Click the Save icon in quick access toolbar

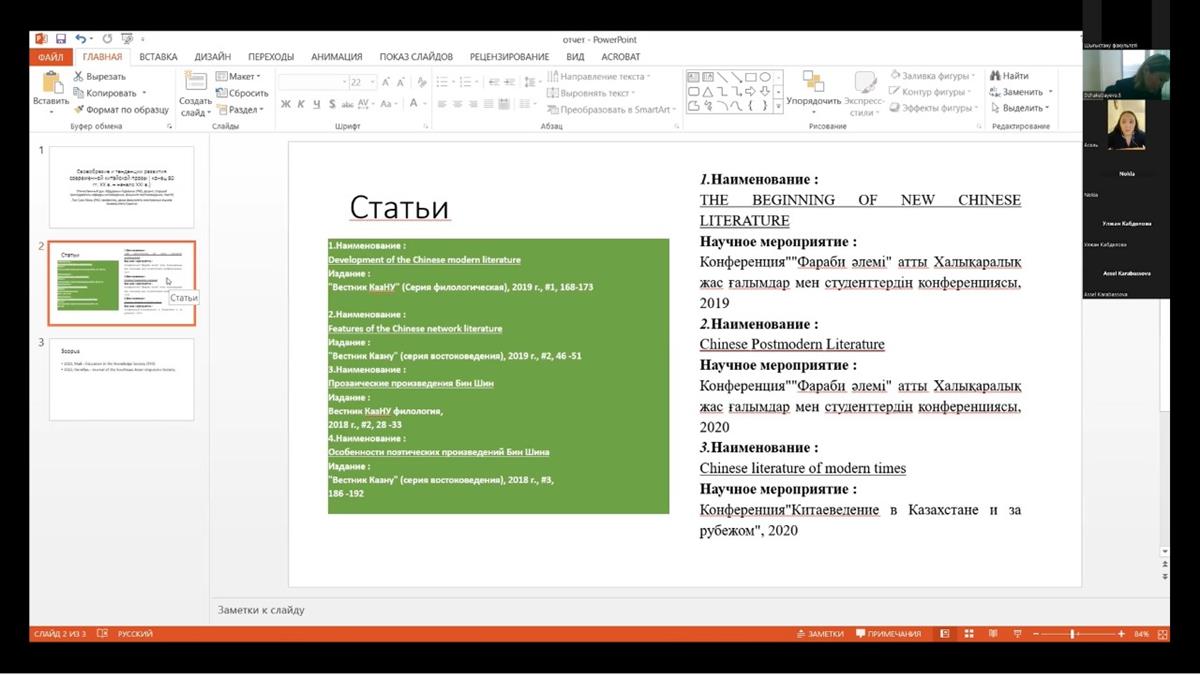point(61,39)
